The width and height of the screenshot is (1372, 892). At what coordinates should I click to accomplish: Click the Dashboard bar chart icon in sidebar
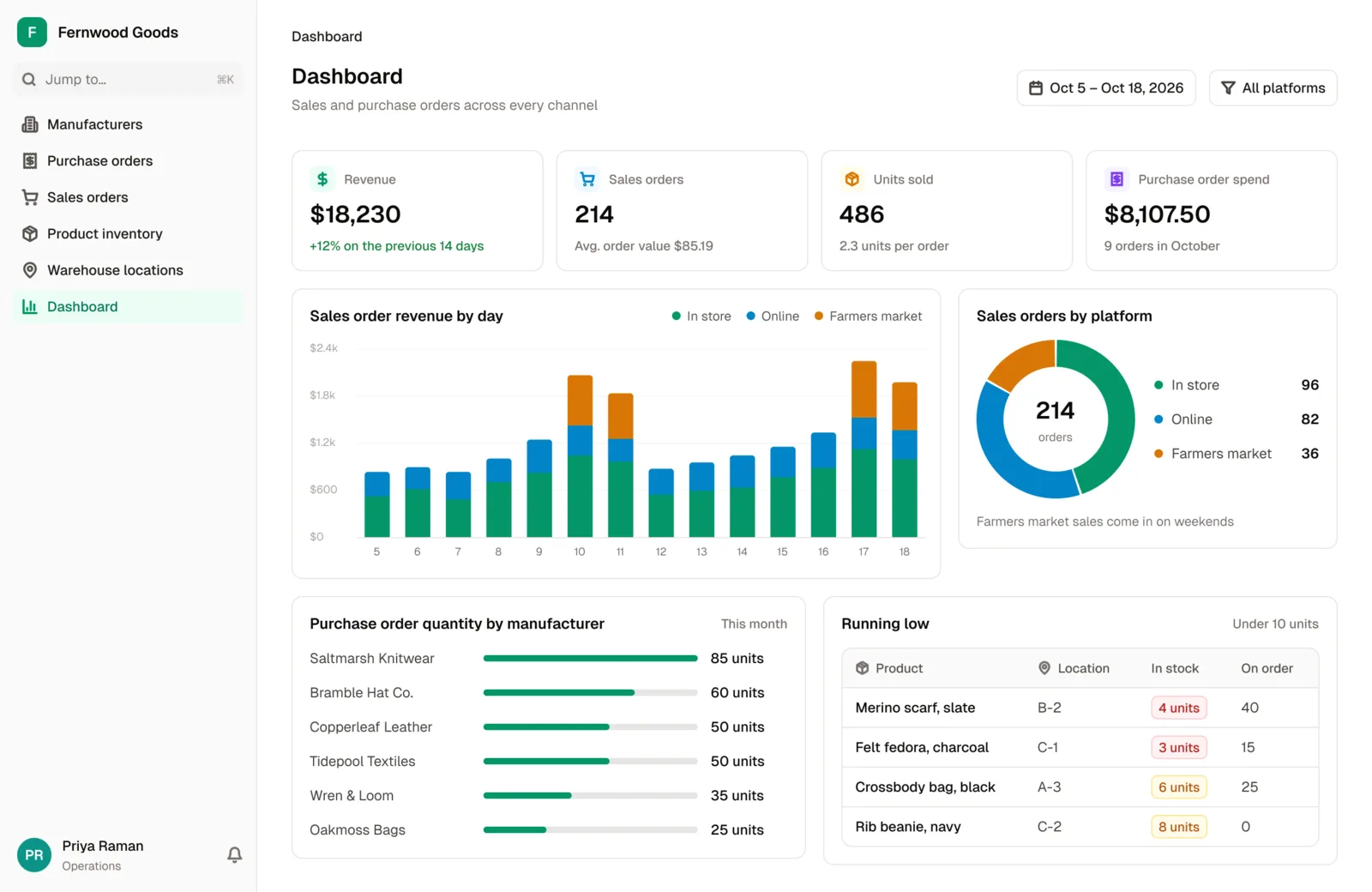coord(30,307)
